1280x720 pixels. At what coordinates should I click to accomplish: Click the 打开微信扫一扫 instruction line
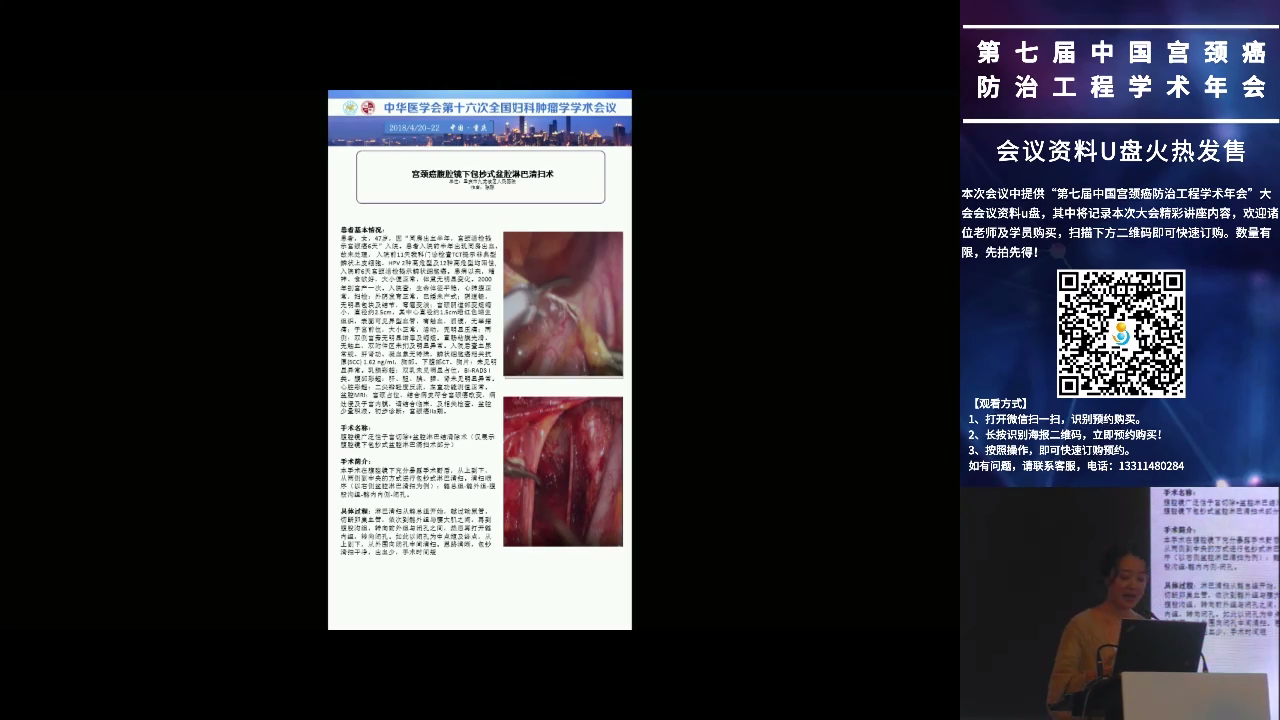(x=1055, y=420)
